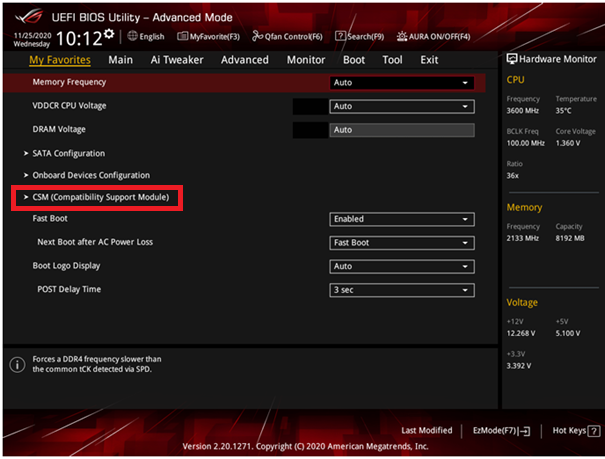Click +3.3V value 3.392 V
The image size is (605, 459).
point(519,366)
